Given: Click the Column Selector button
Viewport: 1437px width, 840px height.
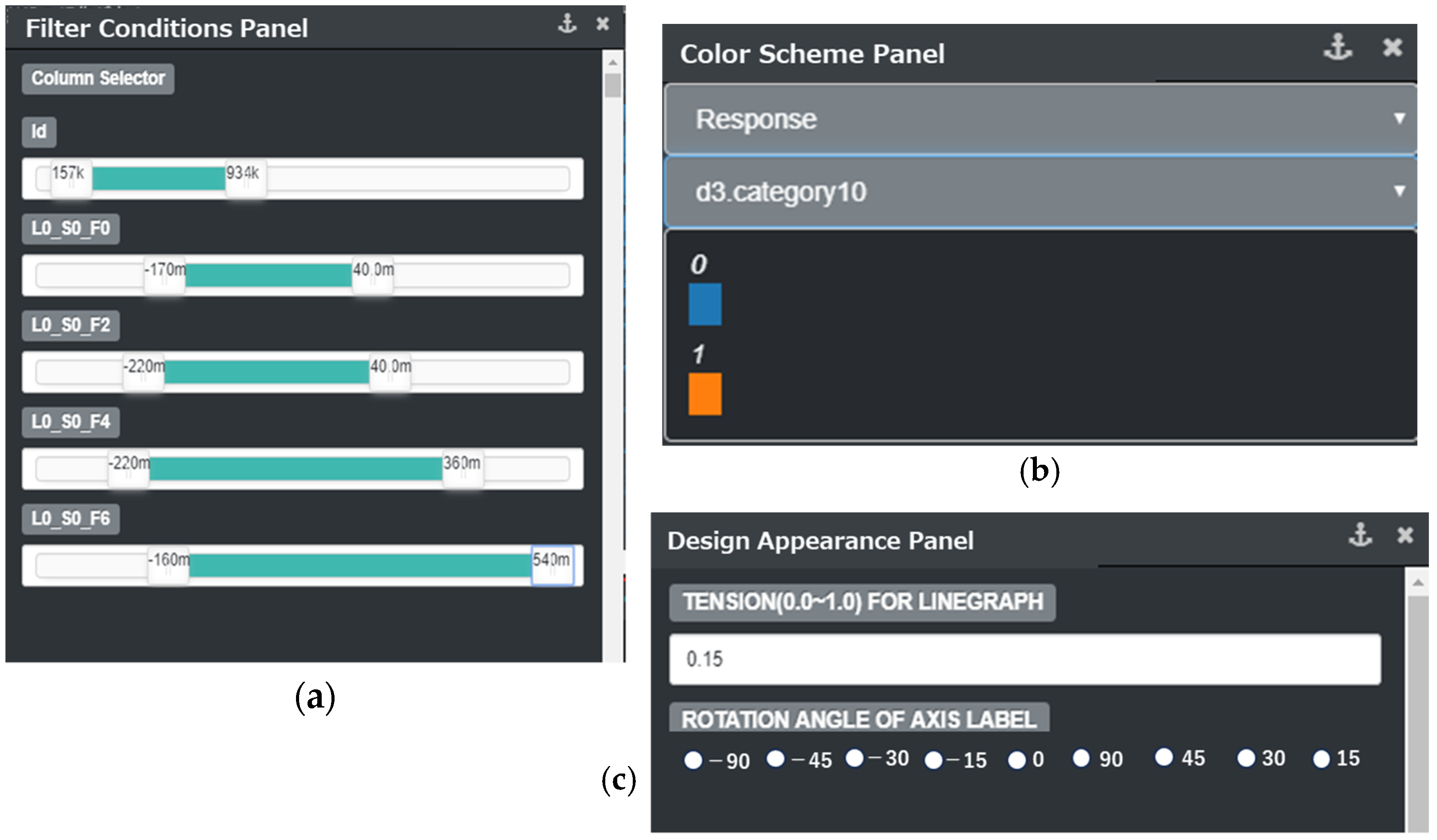Looking at the screenshot, I should point(98,78).
